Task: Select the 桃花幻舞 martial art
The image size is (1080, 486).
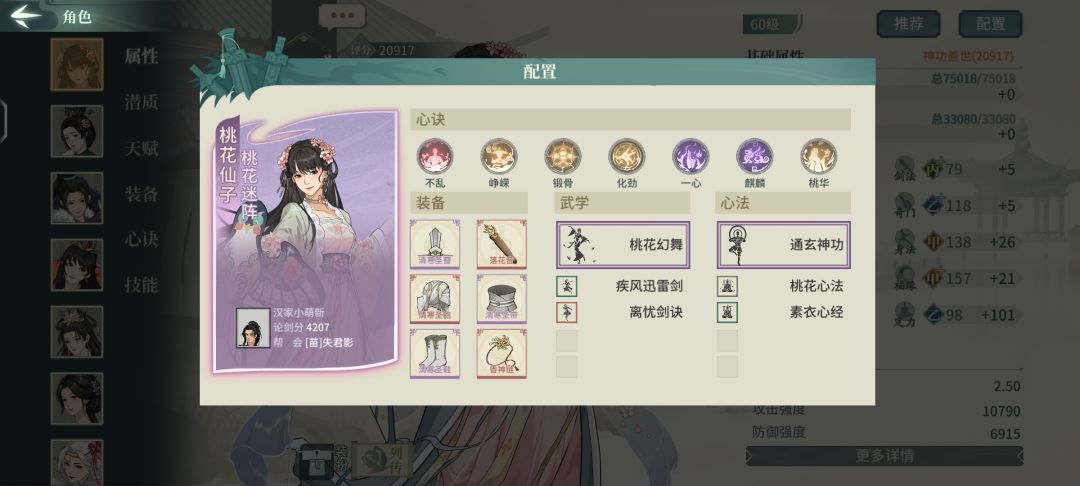Action: point(623,244)
